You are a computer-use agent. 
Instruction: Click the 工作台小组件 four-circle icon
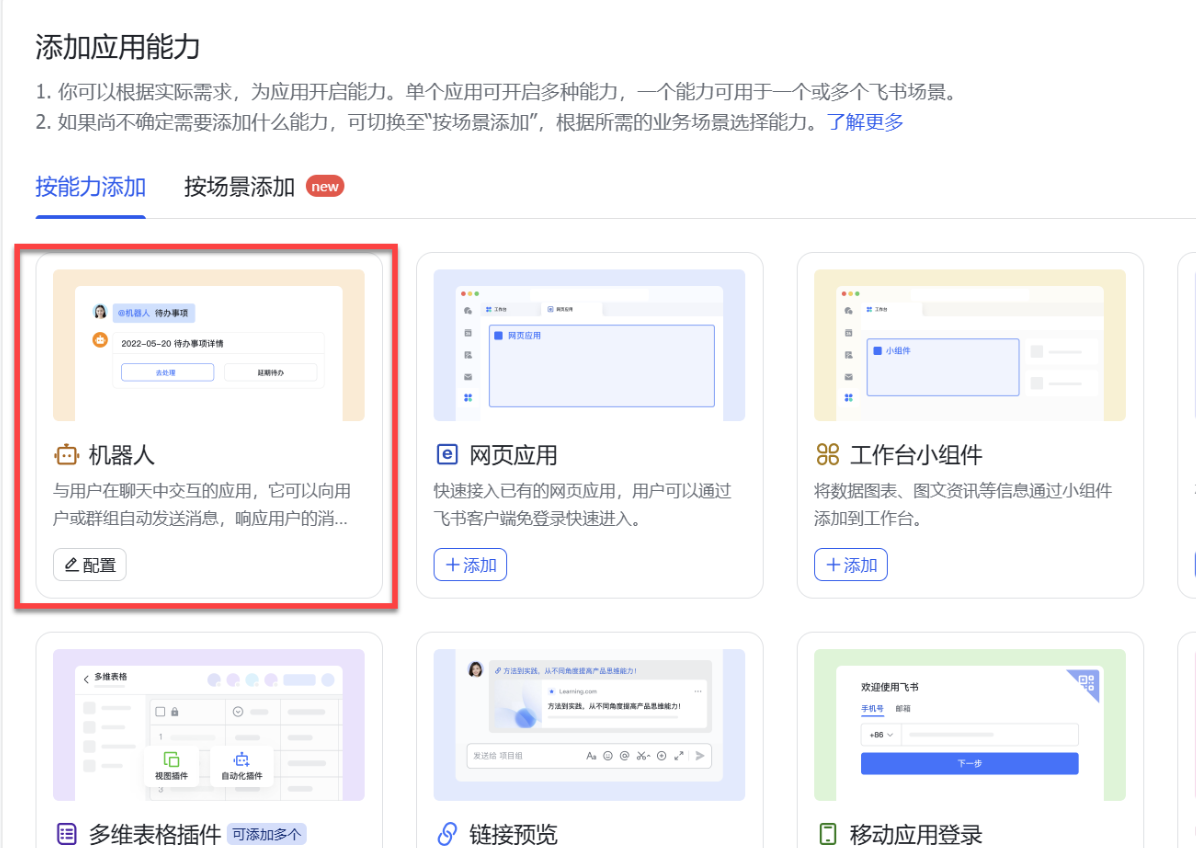coord(828,455)
